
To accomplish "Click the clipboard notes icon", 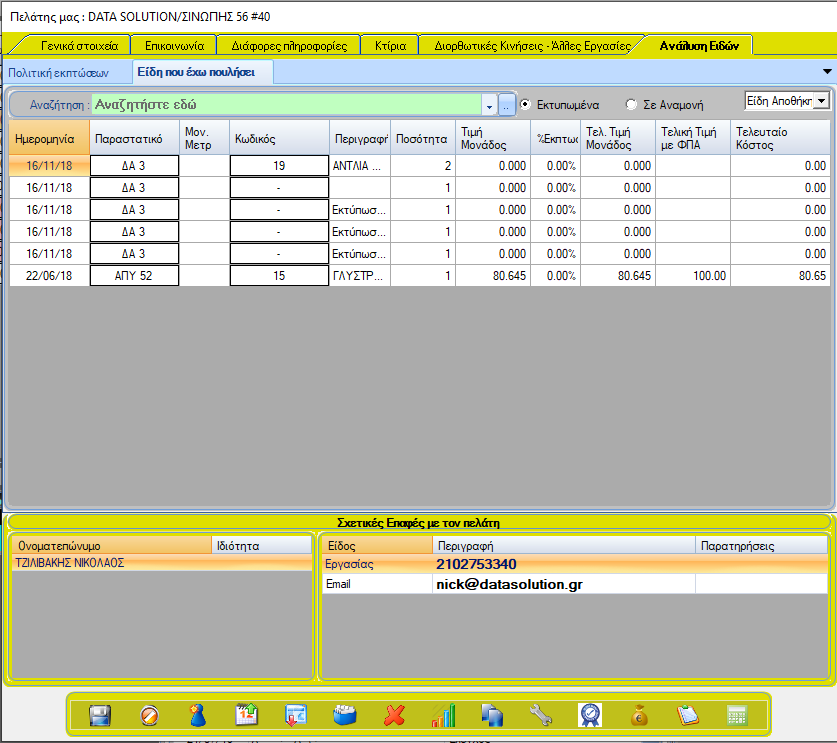I will click(688, 715).
